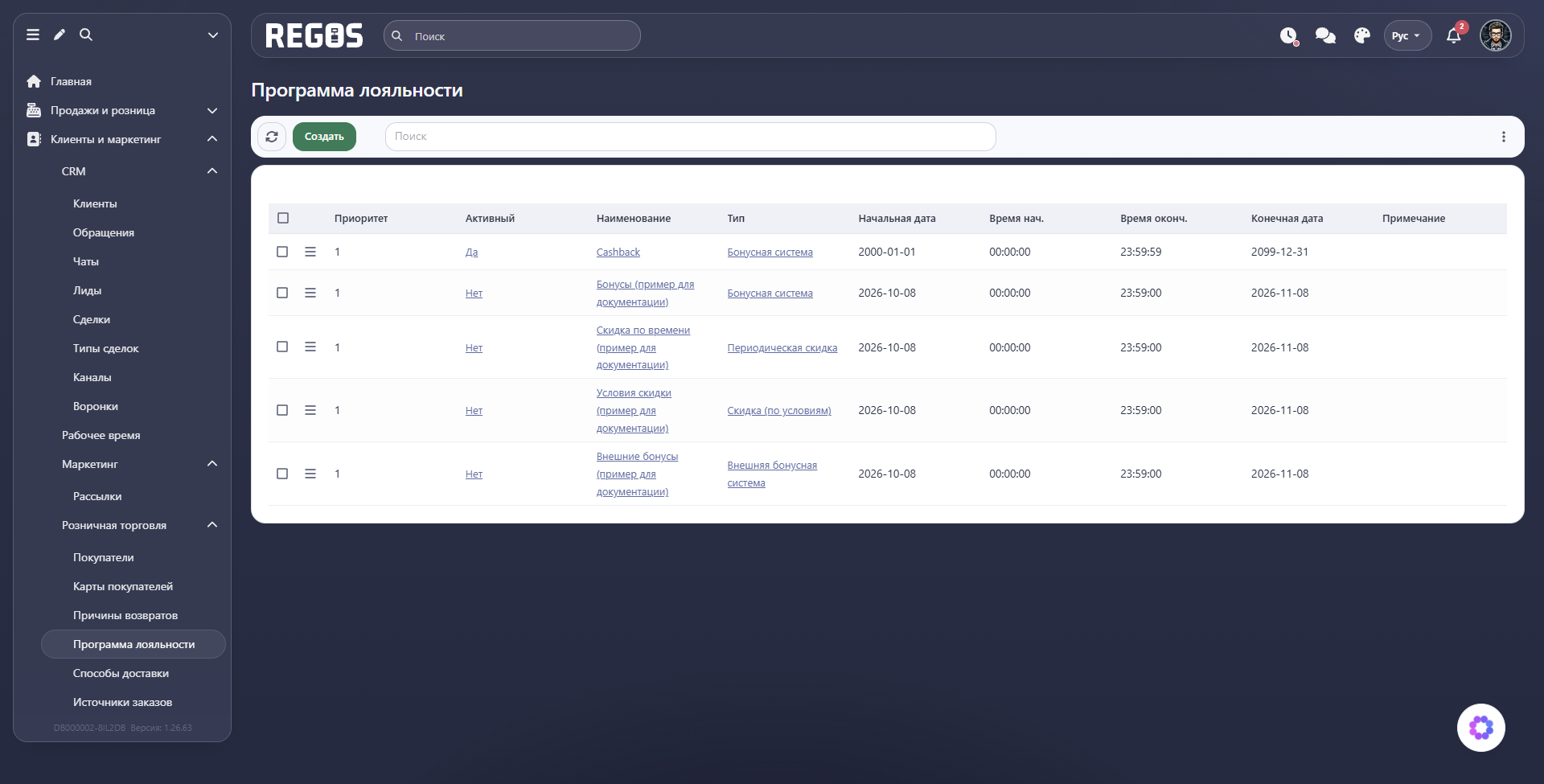Open the Cashback program link
Screen dimensions: 1544x784
tap(618, 252)
